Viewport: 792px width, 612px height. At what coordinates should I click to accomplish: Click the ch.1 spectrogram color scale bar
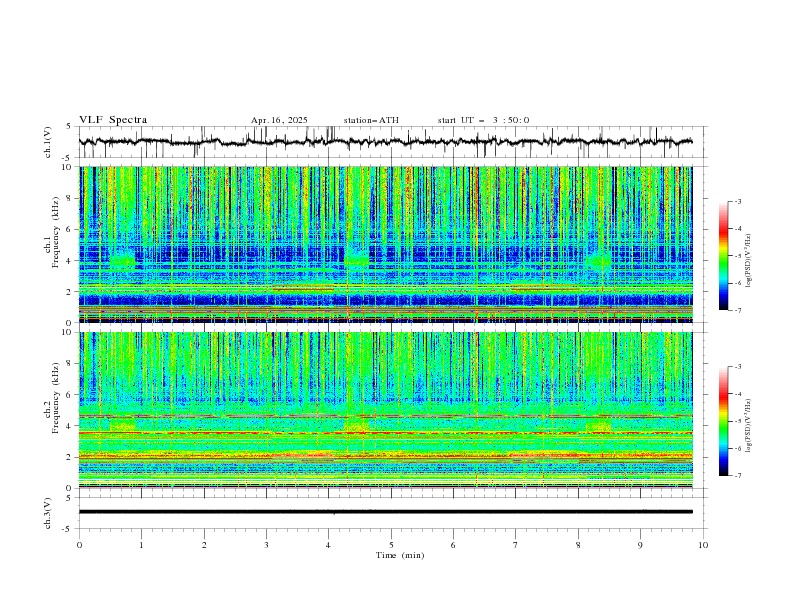[723, 256]
